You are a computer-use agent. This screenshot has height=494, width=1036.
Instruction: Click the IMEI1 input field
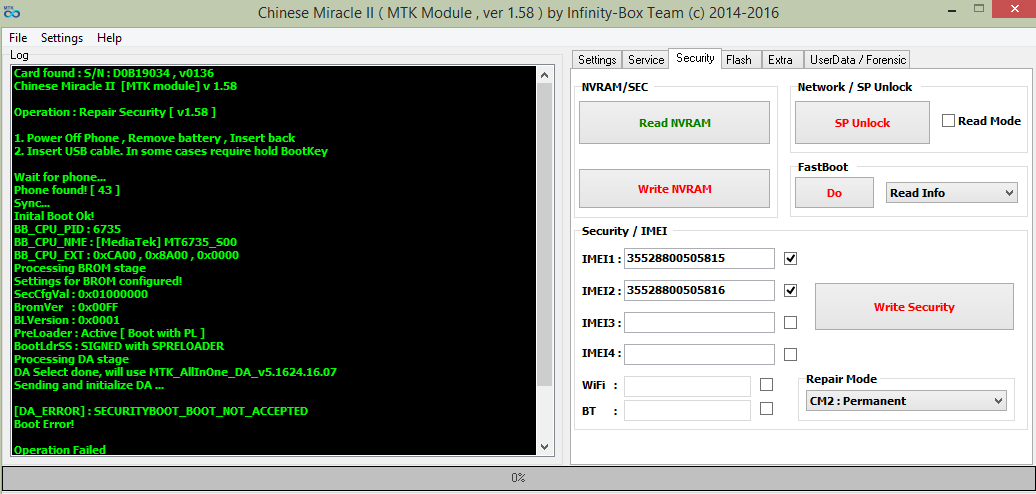[x=699, y=258]
